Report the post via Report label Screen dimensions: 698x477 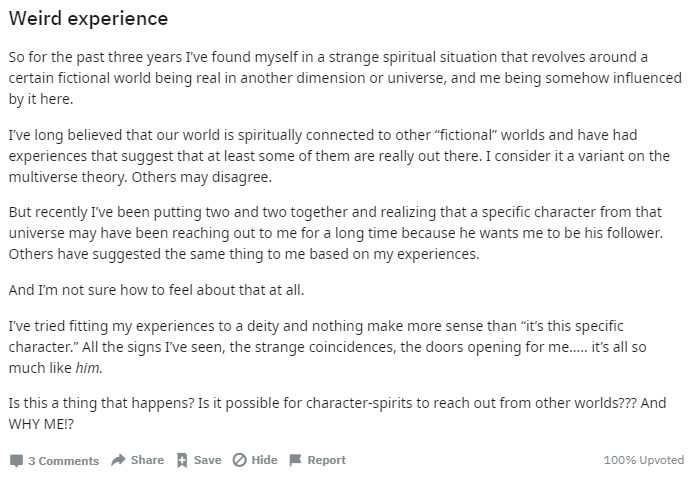point(326,460)
